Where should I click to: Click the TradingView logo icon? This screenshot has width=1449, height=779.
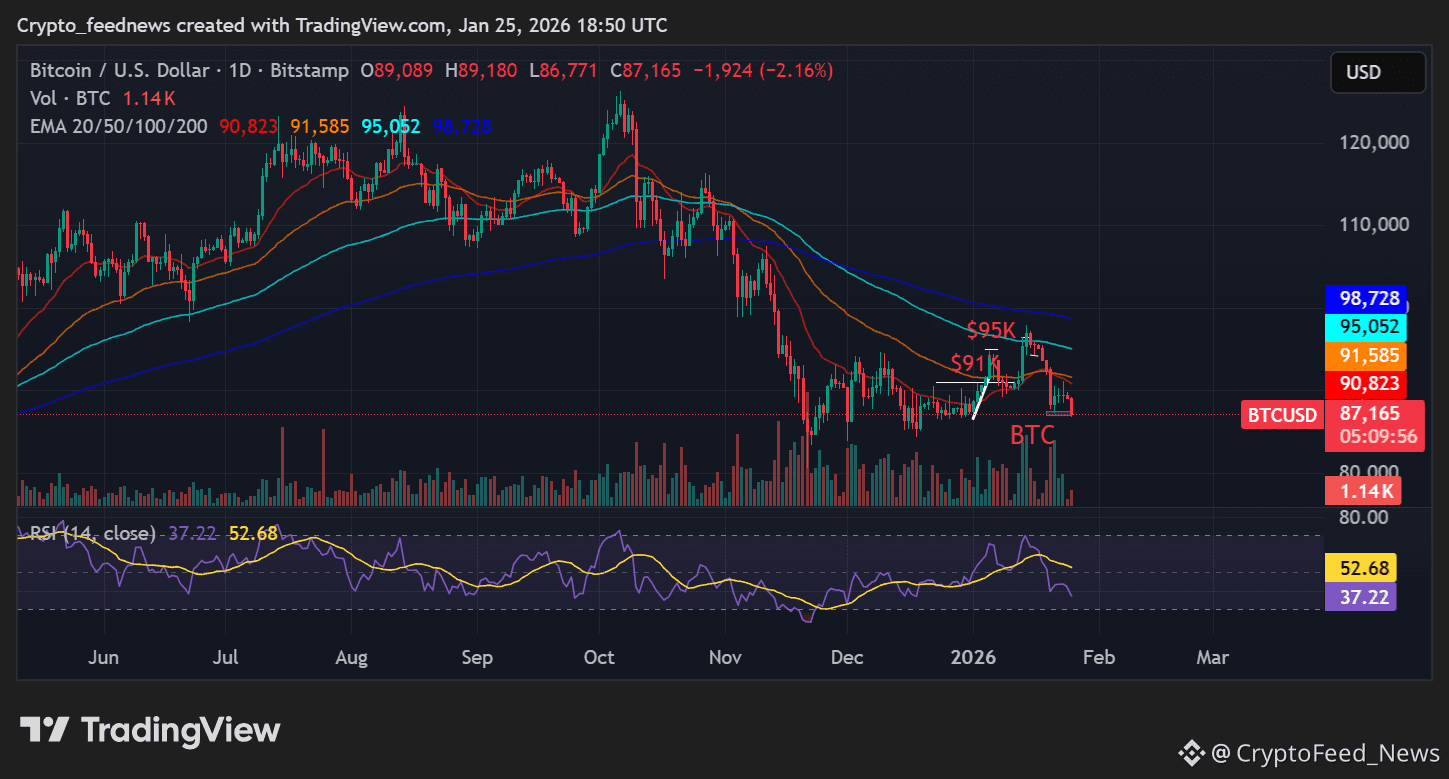[44, 730]
